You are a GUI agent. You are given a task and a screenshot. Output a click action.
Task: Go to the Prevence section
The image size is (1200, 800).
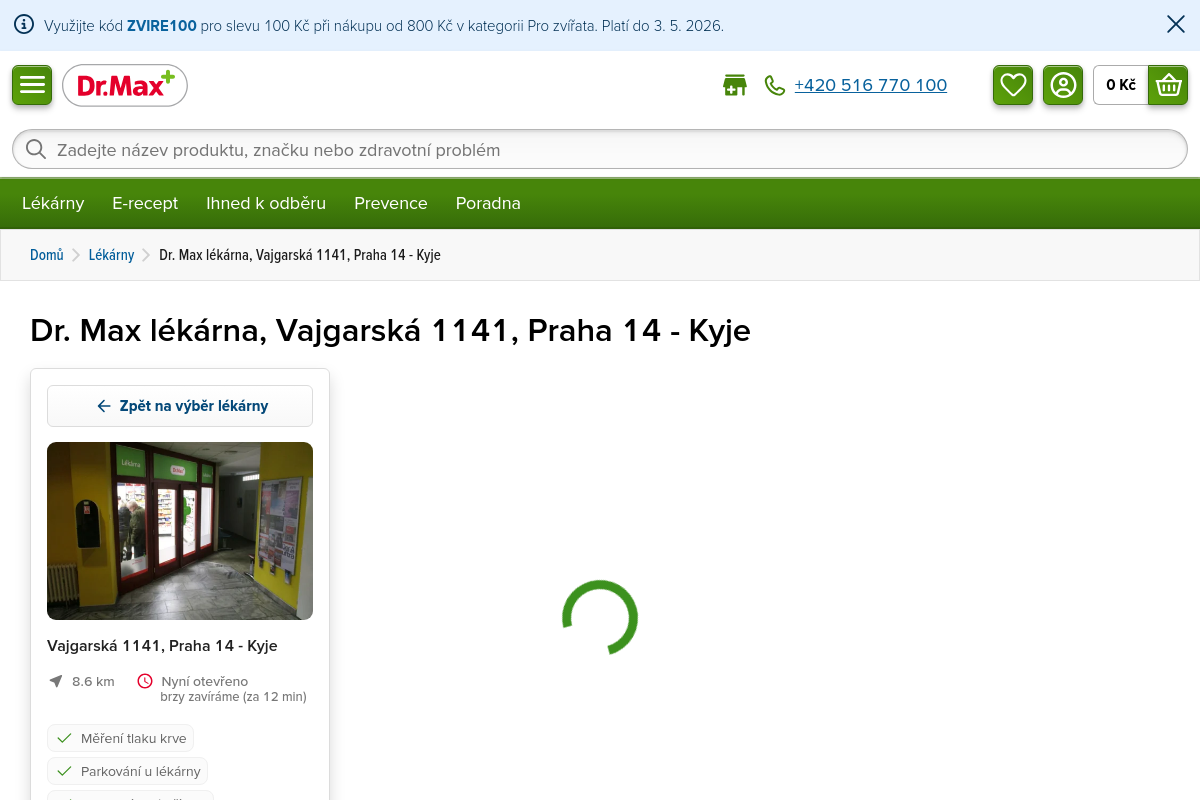(391, 203)
